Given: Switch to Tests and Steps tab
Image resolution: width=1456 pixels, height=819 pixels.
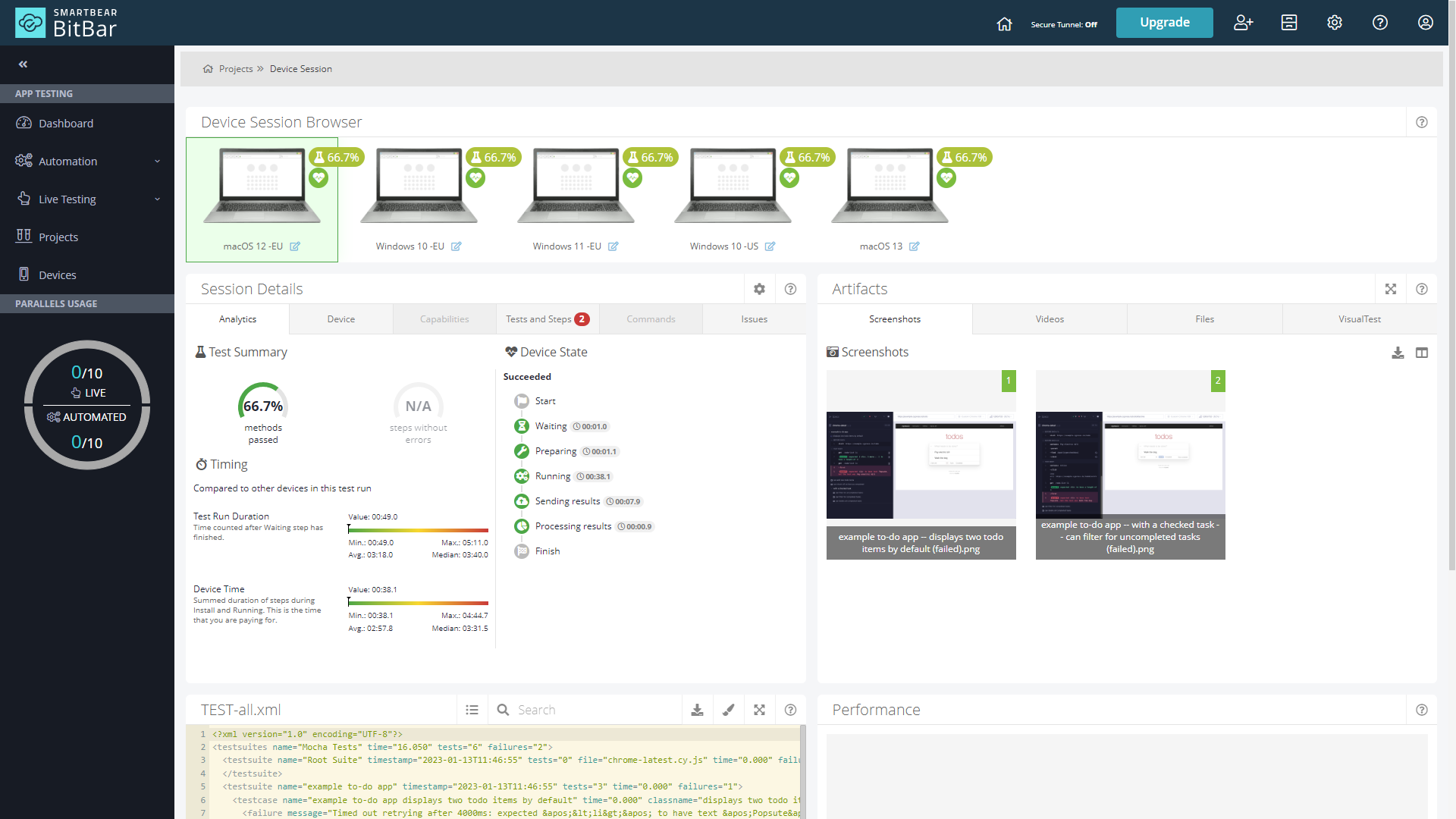Looking at the screenshot, I should coord(547,319).
